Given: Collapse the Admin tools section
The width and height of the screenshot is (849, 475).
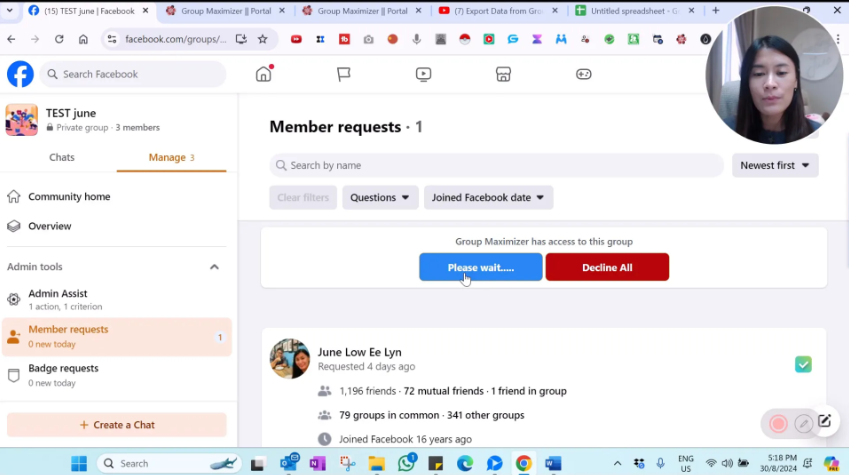Looking at the screenshot, I should tap(214, 267).
